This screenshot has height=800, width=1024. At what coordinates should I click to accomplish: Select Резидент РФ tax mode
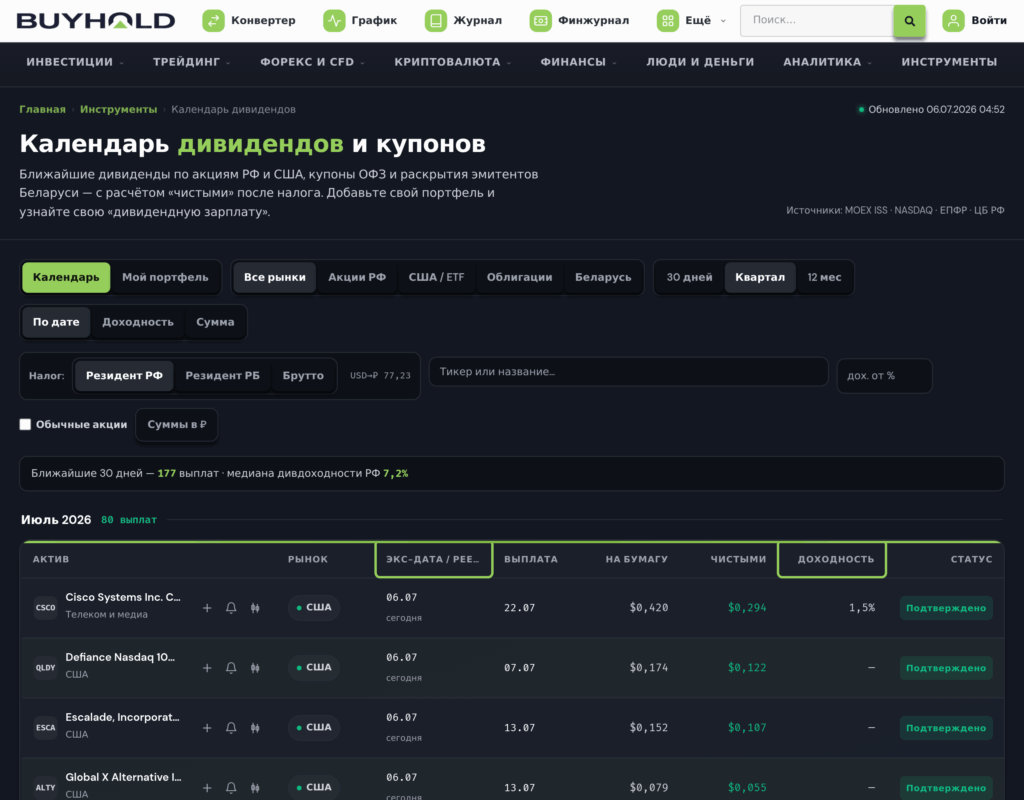124,376
